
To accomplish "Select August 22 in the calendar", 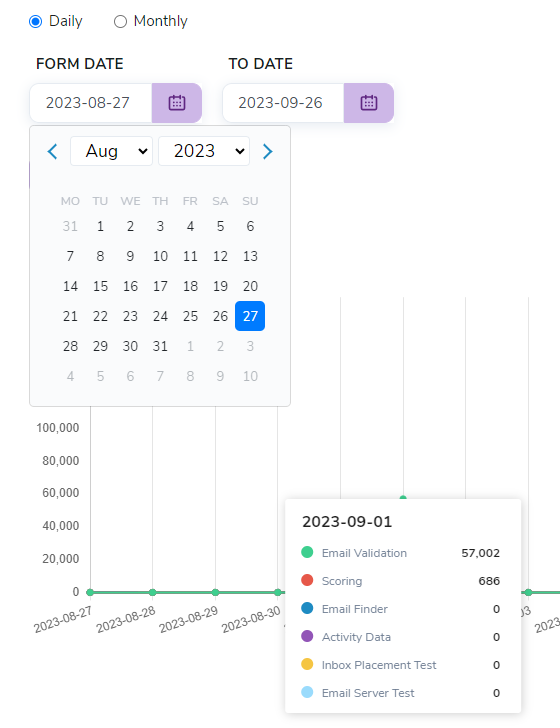I will [x=100, y=316].
